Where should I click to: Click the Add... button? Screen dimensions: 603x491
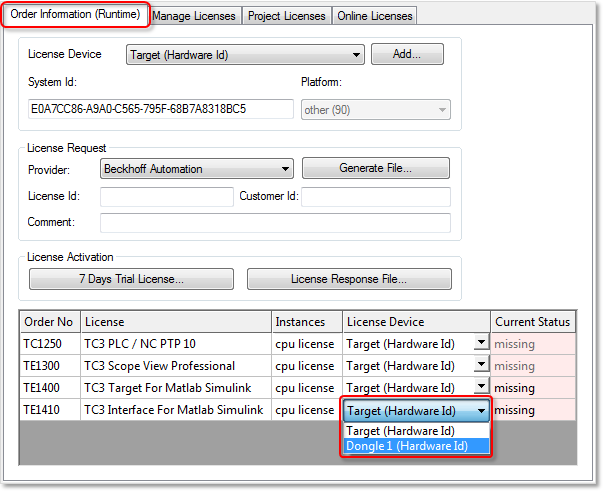tap(407, 54)
